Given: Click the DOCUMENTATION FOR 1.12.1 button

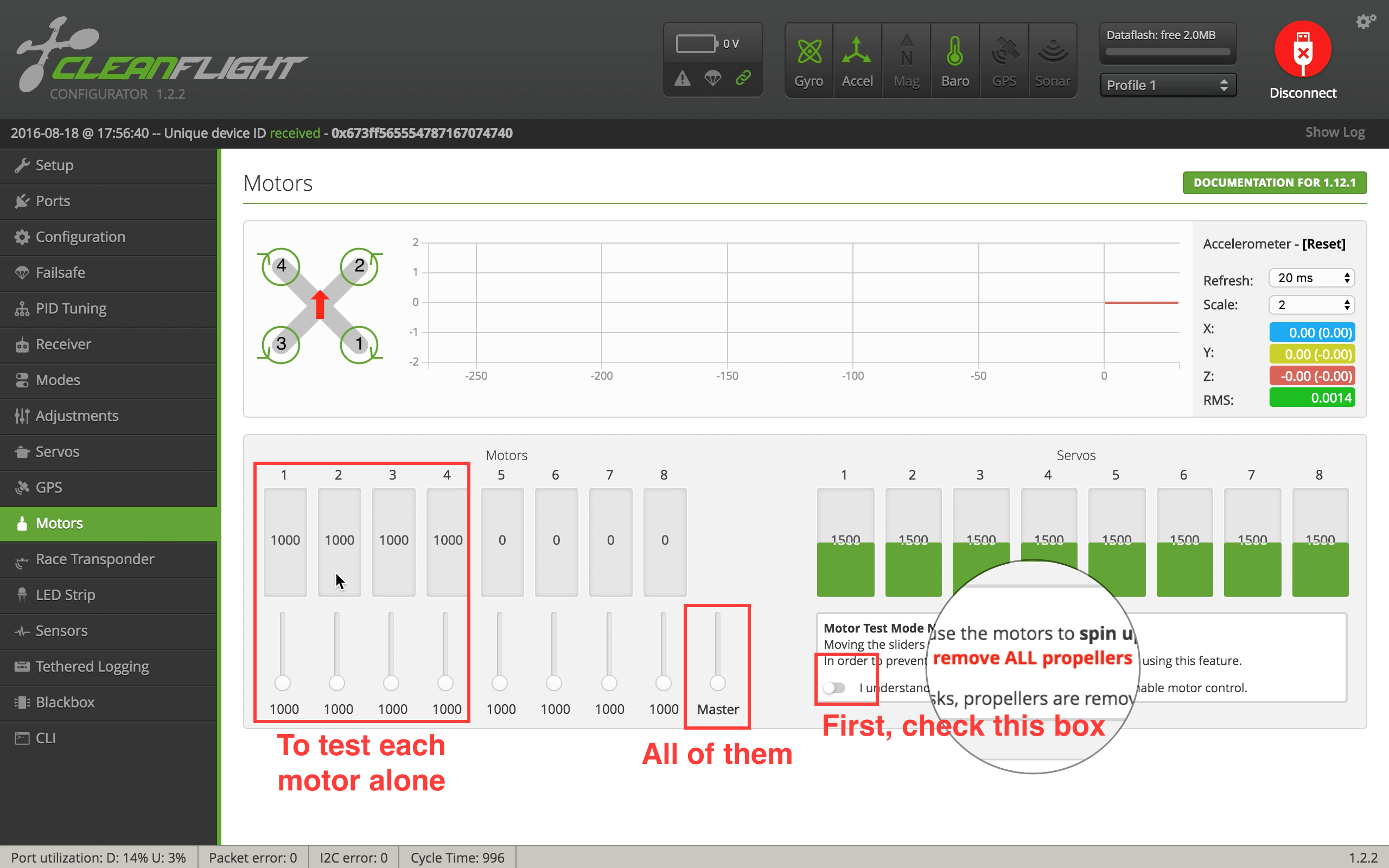Looking at the screenshot, I should [x=1274, y=182].
